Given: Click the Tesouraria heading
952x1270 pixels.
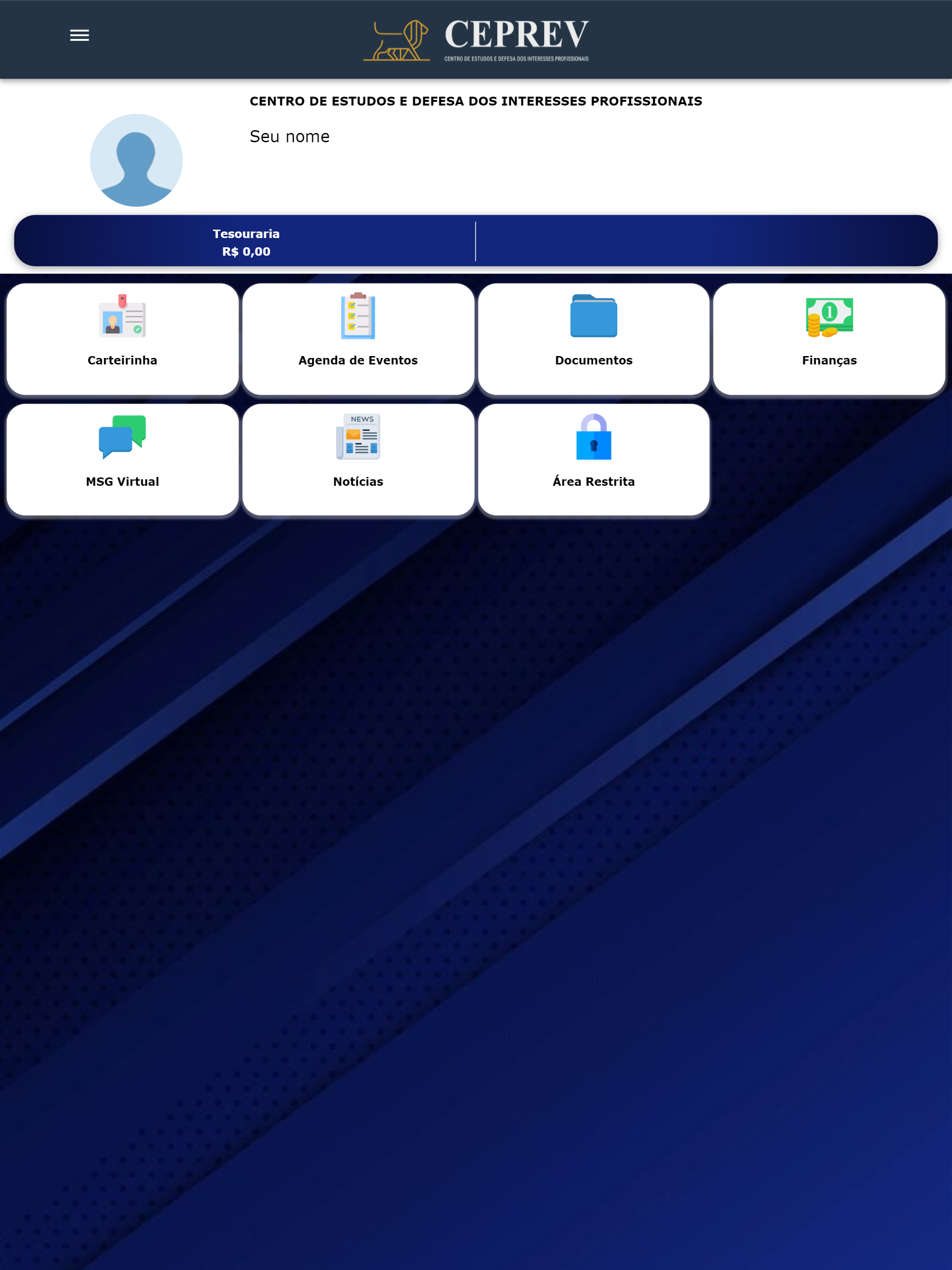Looking at the screenshot, I should pyautogui.click(x=246, y=234).
